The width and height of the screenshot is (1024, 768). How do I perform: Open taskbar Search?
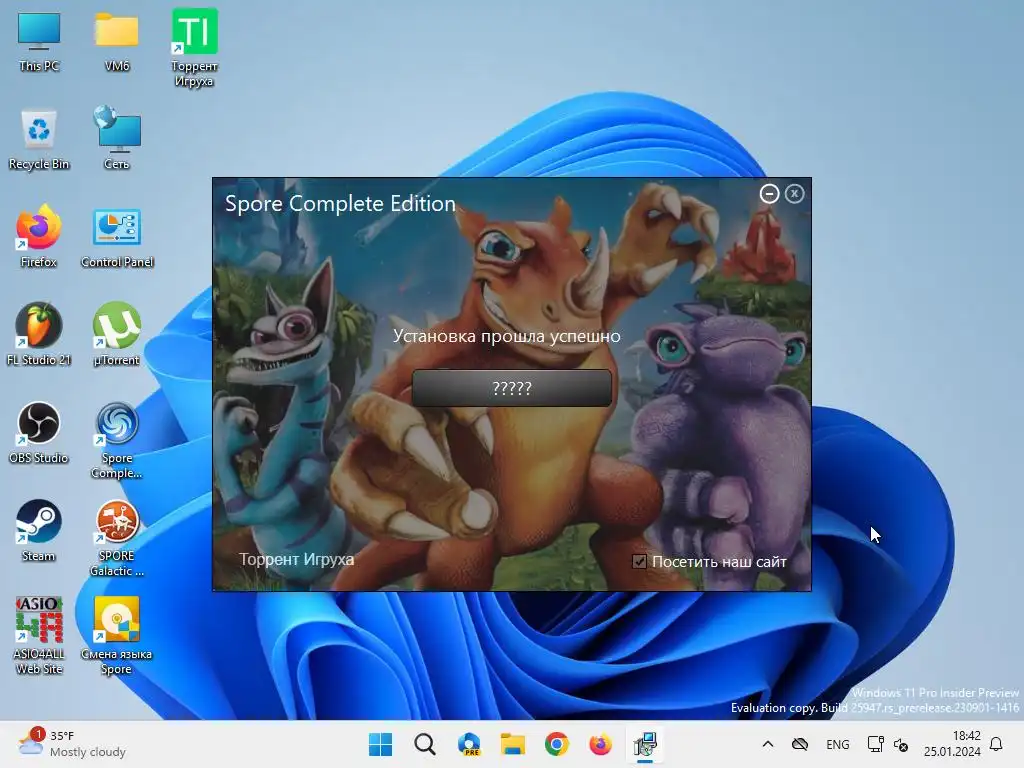coord(424,744)
